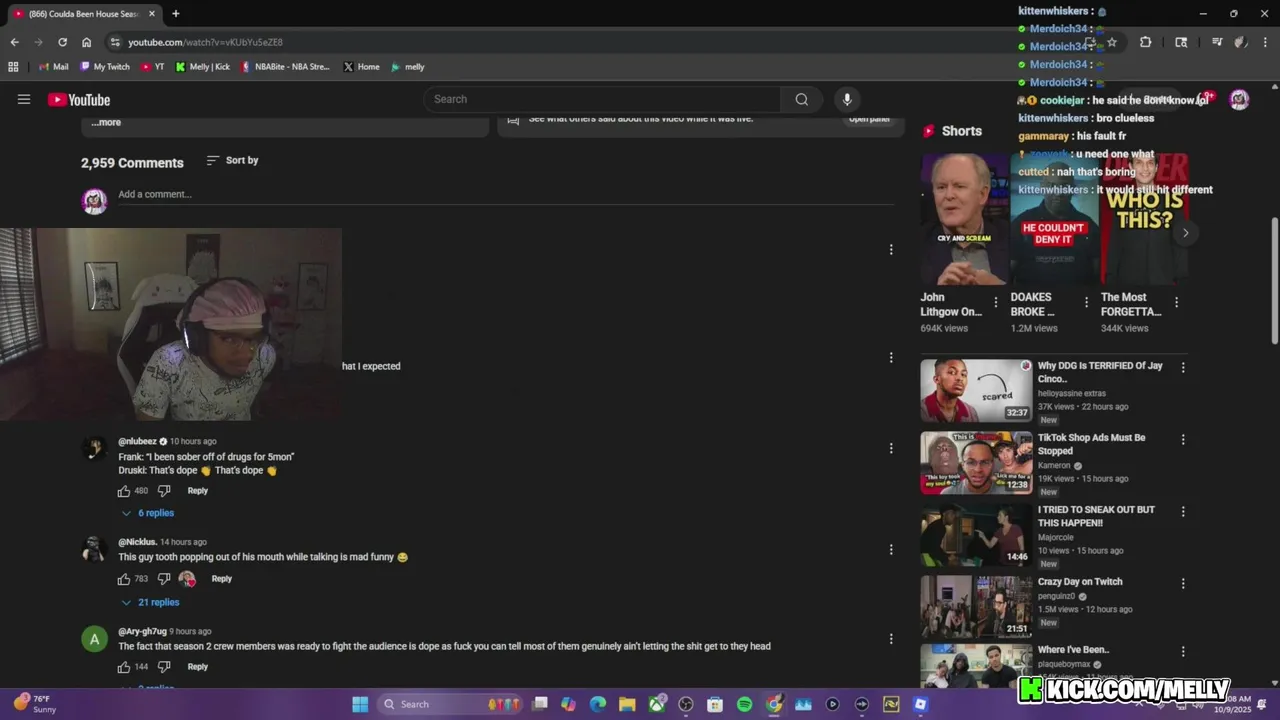Viewport: 1280px width, 720px height.
Task: Open options for John Lithgow short
Action: click(x=995, y=302)
